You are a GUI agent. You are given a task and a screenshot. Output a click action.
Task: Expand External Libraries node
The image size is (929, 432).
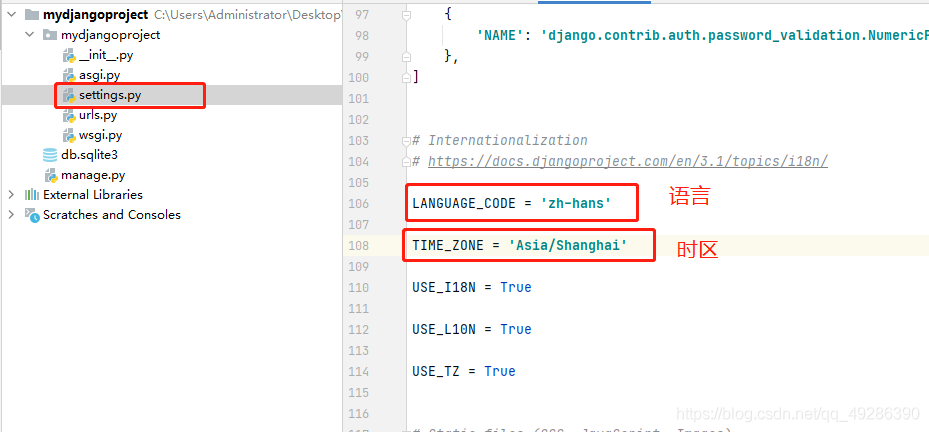pyautogui.click(x=11, y=195)
